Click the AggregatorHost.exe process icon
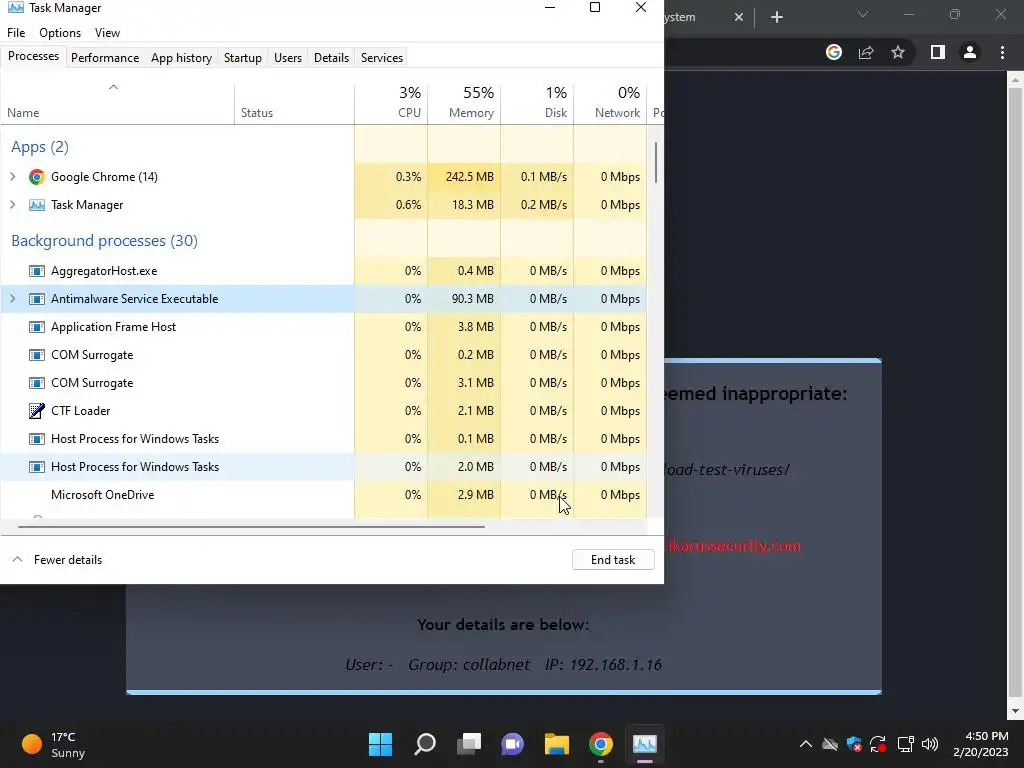 point(37,271)
